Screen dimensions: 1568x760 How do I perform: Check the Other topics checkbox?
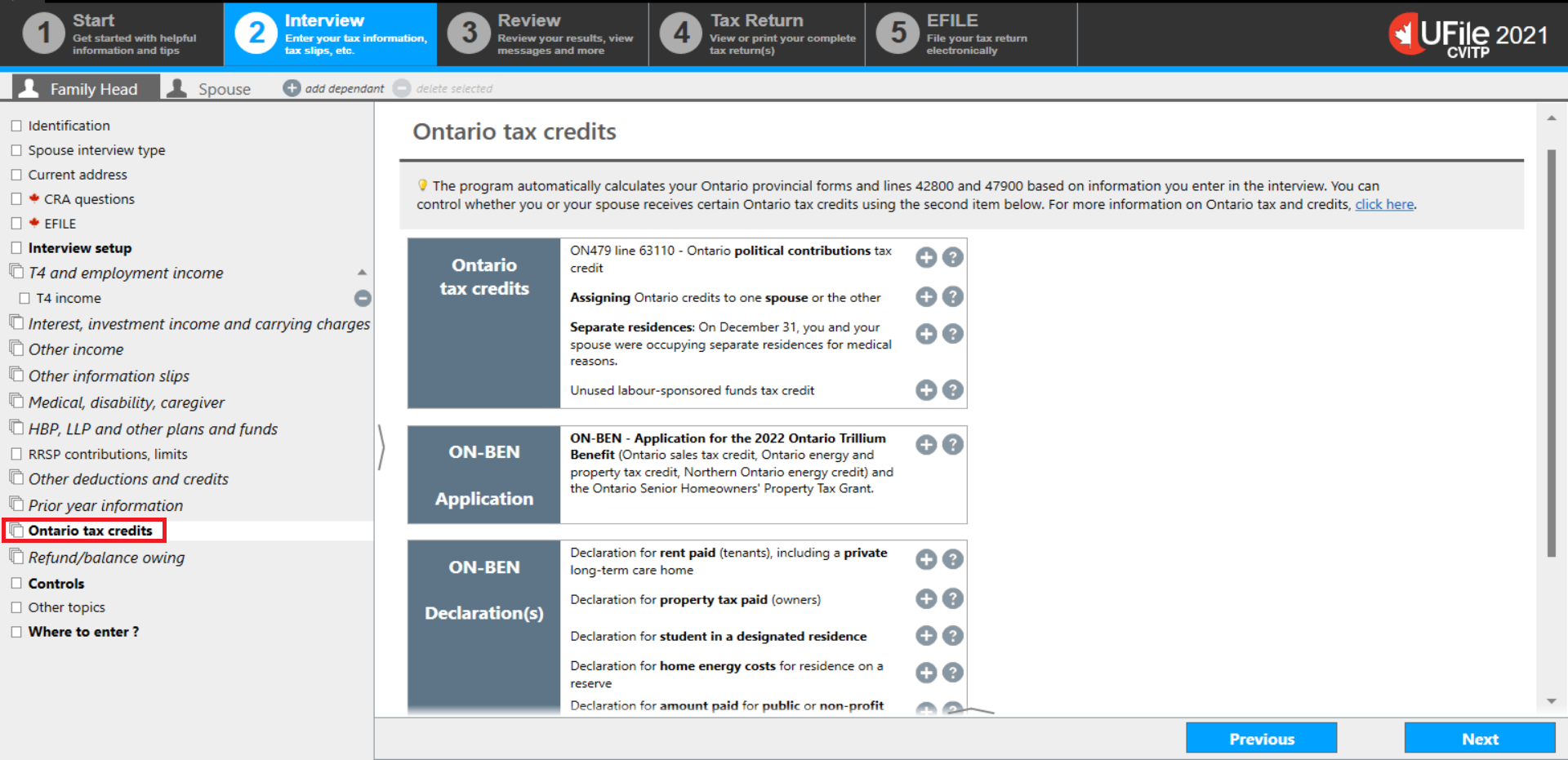point(16,607)
